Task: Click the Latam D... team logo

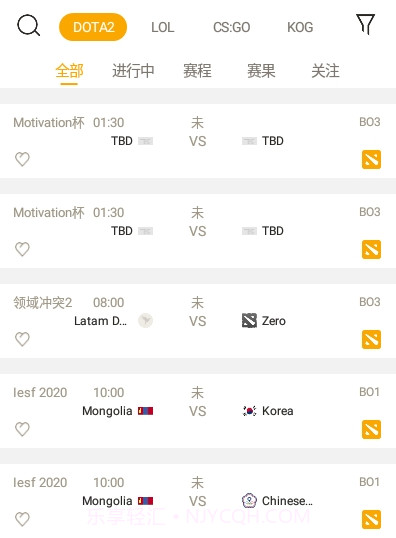Action: pyautogui.click(x=145, y=321)
